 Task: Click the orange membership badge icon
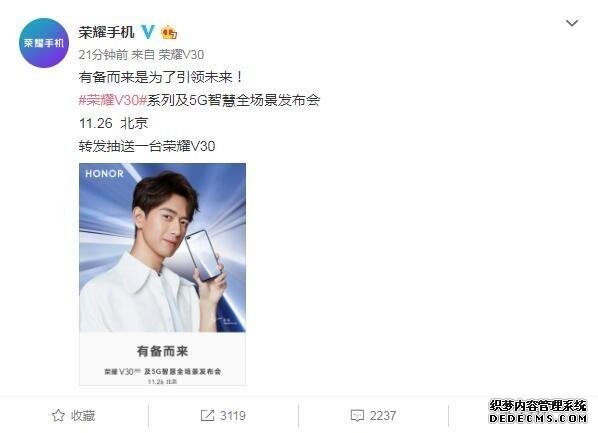[x=169, y=32]
